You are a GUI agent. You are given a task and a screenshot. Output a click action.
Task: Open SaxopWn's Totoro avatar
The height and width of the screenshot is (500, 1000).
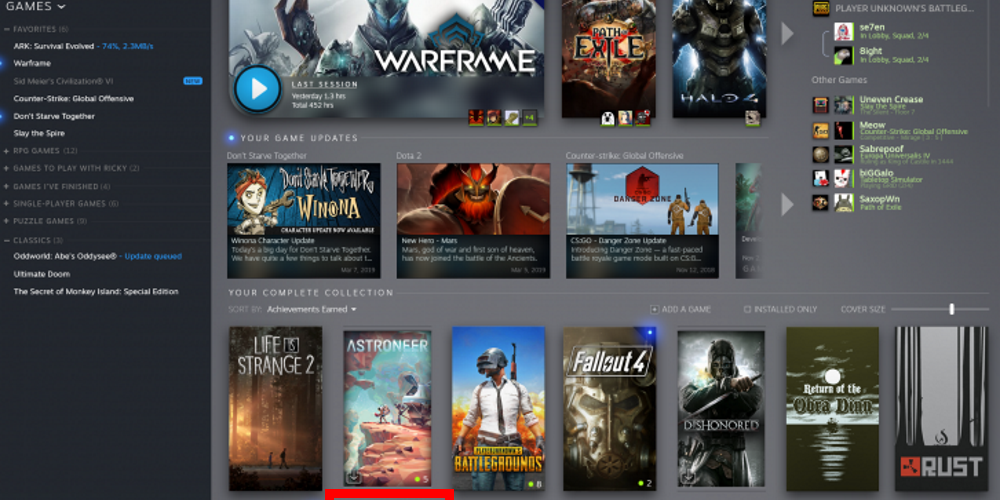844,203
